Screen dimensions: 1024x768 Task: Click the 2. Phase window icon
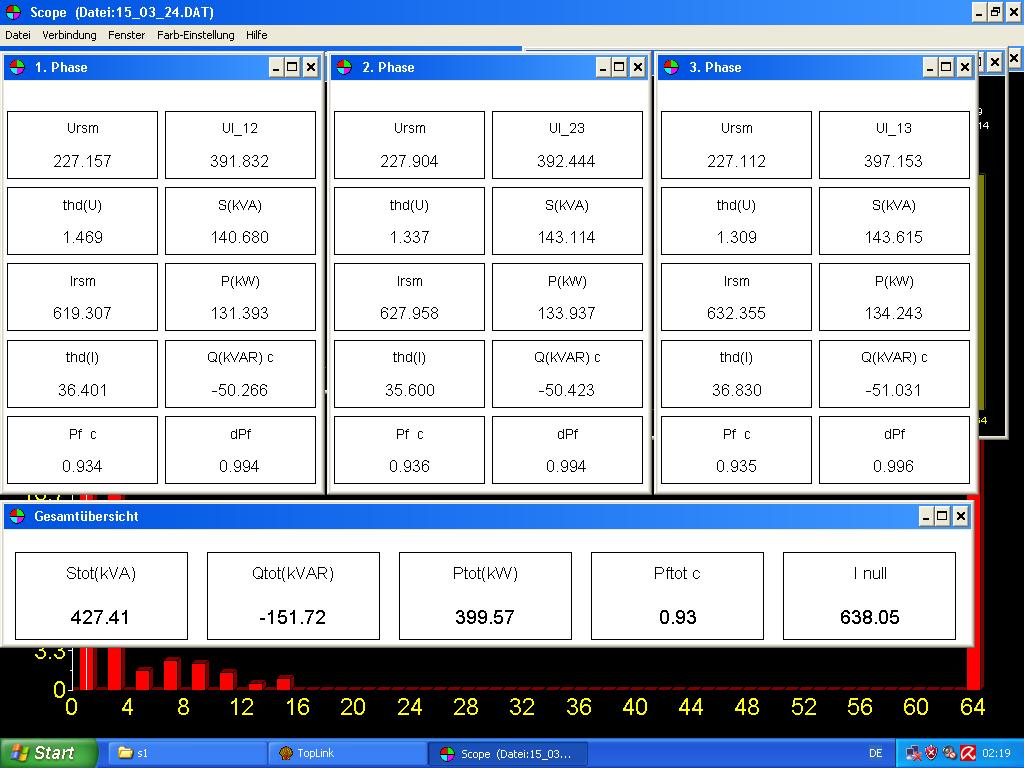click(344, 67)
